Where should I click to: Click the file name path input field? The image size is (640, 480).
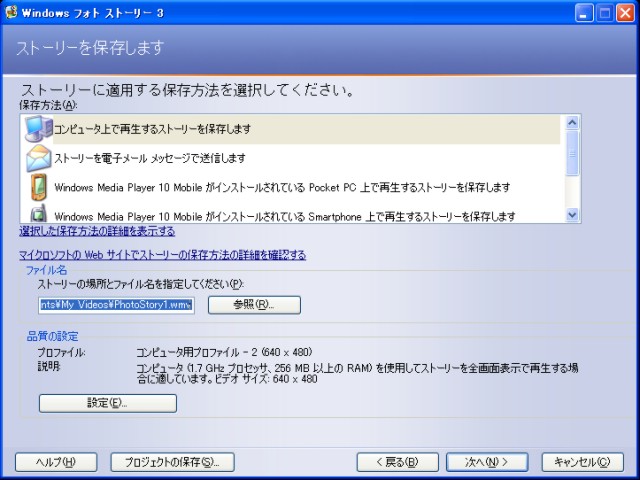tap(116, 305)
